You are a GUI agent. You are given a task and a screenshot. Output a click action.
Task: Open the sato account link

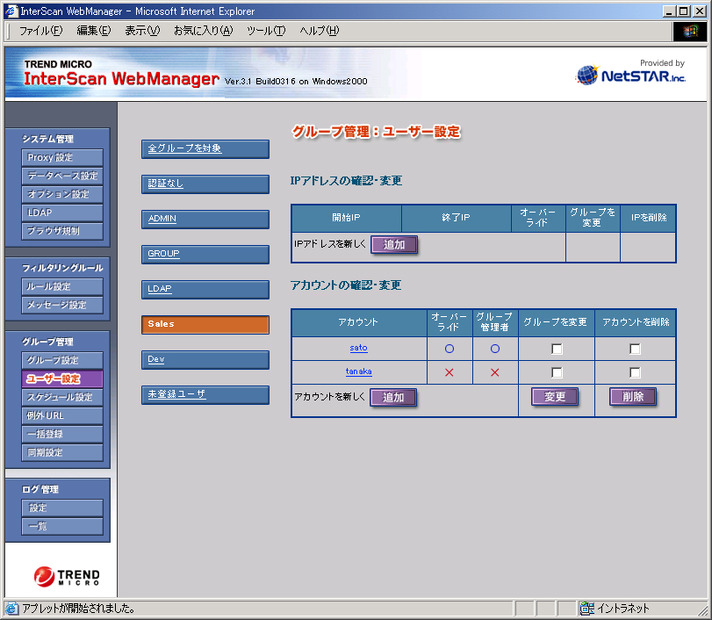click(x=359, y=348)
